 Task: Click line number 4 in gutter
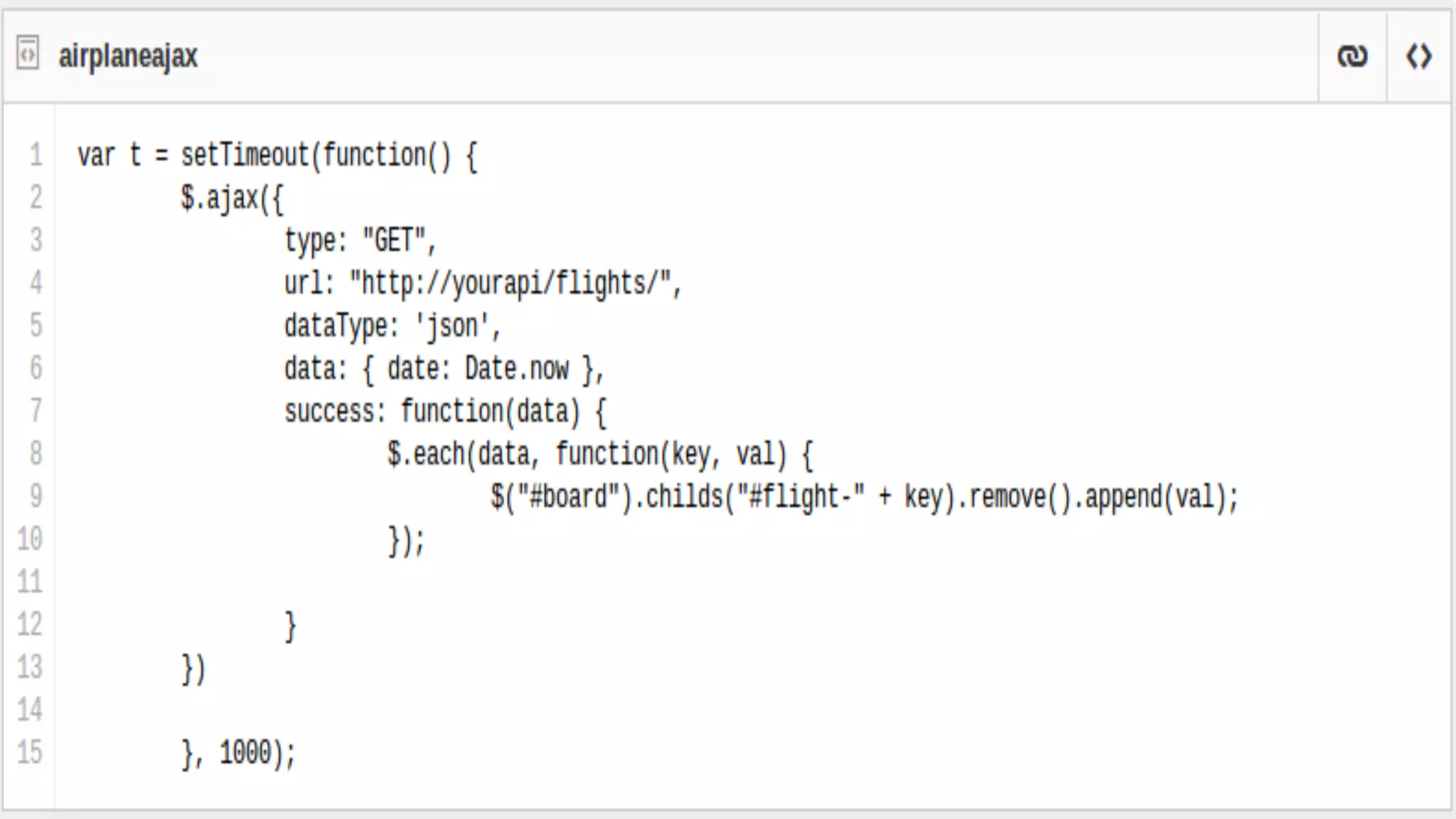tap(36, 282)
